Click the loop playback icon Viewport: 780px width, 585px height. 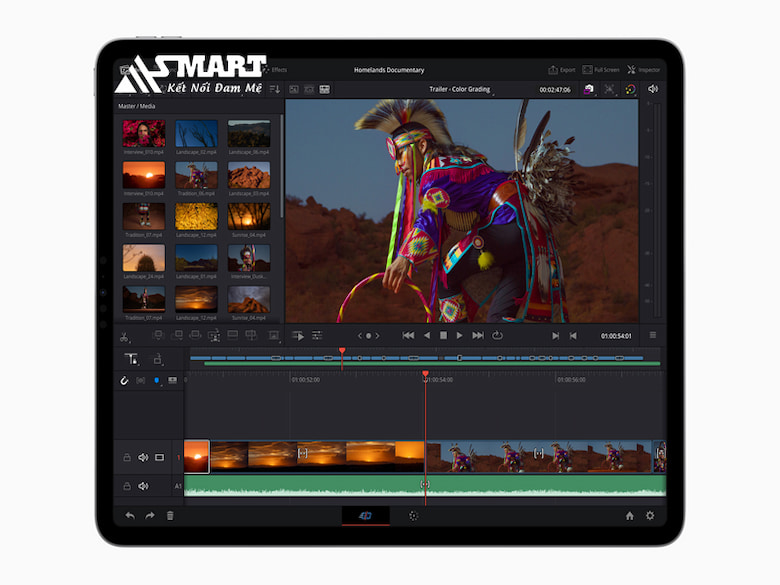pyautogui.click(x=497, y=335)
